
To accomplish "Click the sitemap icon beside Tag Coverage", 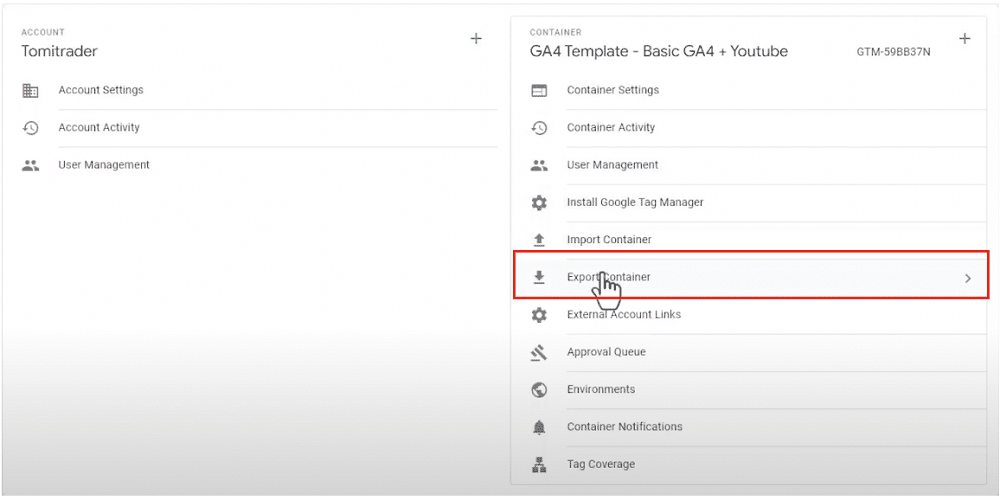I will 539,464.
